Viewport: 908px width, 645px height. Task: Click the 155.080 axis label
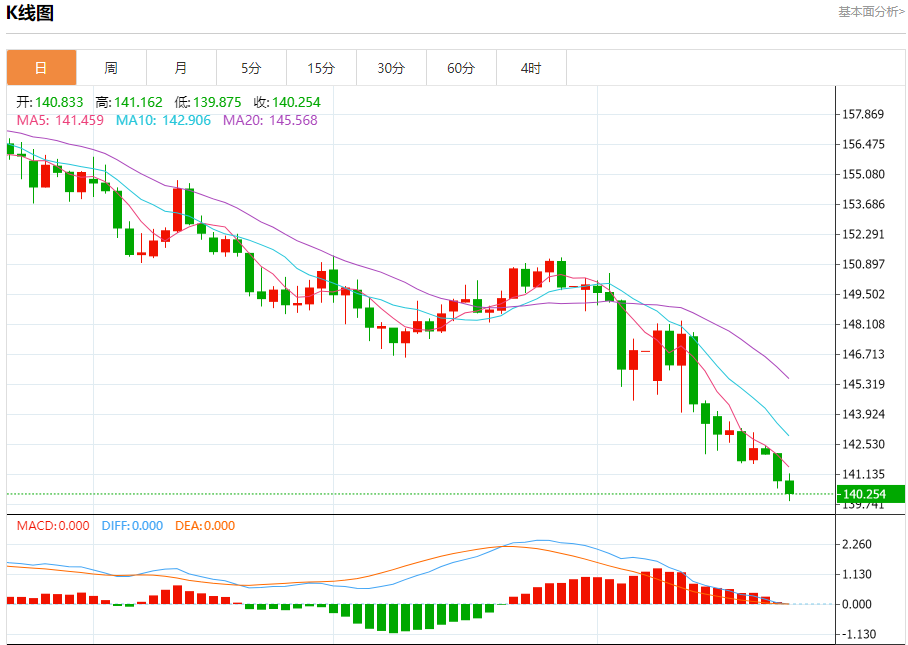pos(863,174)
